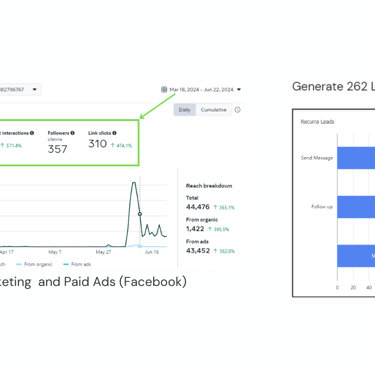Click the upward arrow beside 474.1%

[113, 145]
